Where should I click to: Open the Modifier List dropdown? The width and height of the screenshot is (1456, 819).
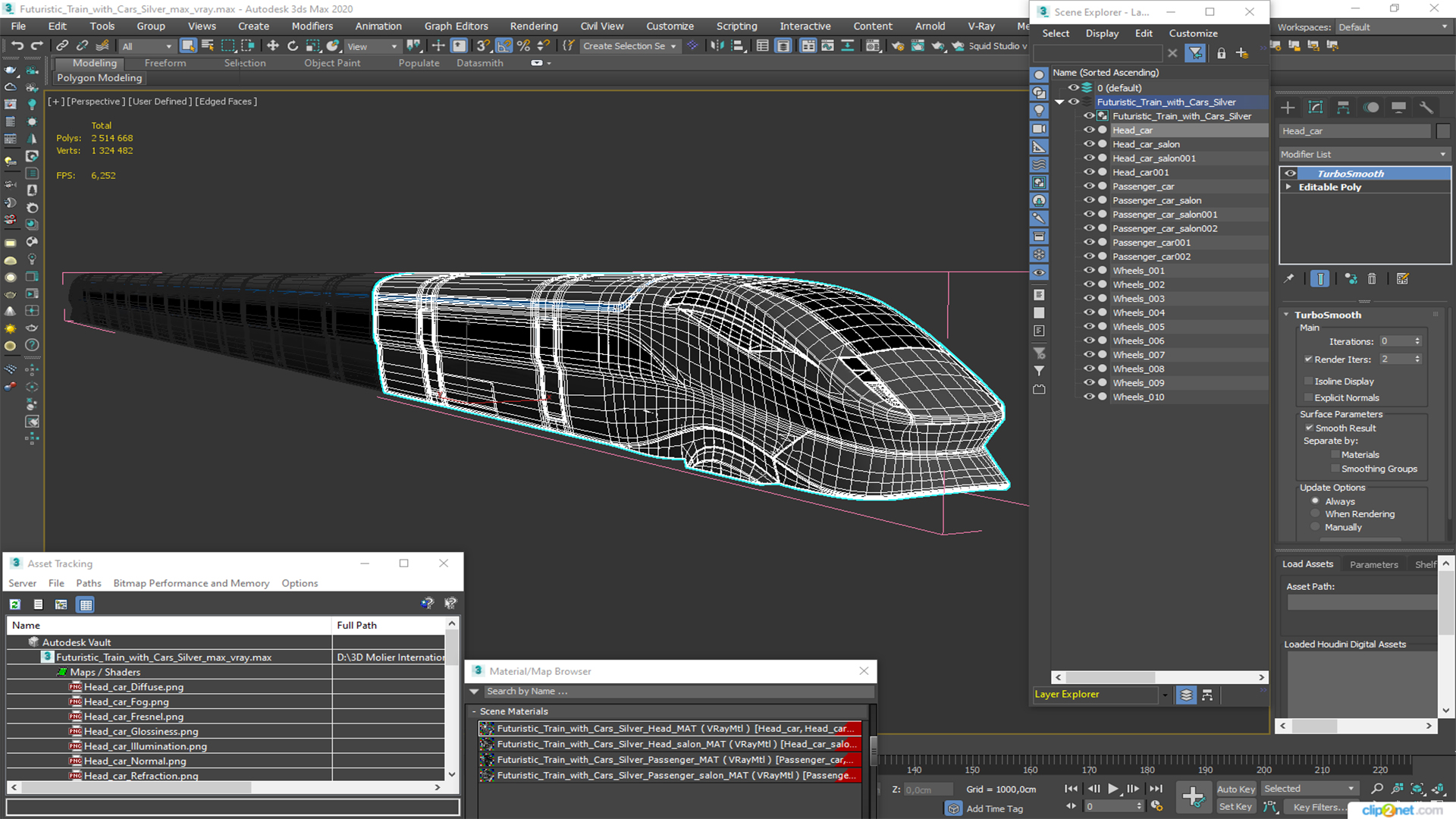tap(1363, 154)
